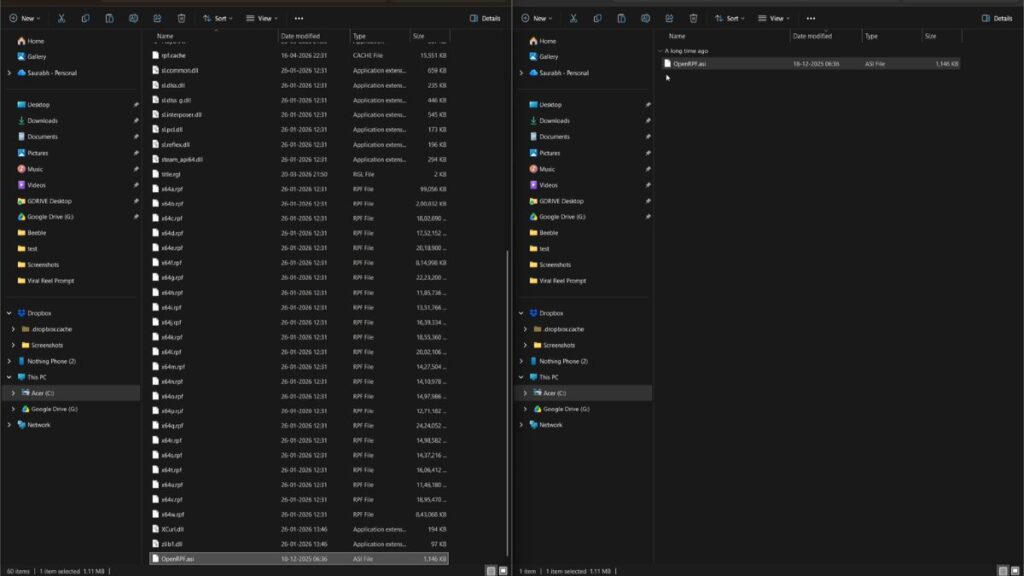1024x576 pixels.
Task: Select the steam_api64.dll file
Action: (x=299, y=159)
